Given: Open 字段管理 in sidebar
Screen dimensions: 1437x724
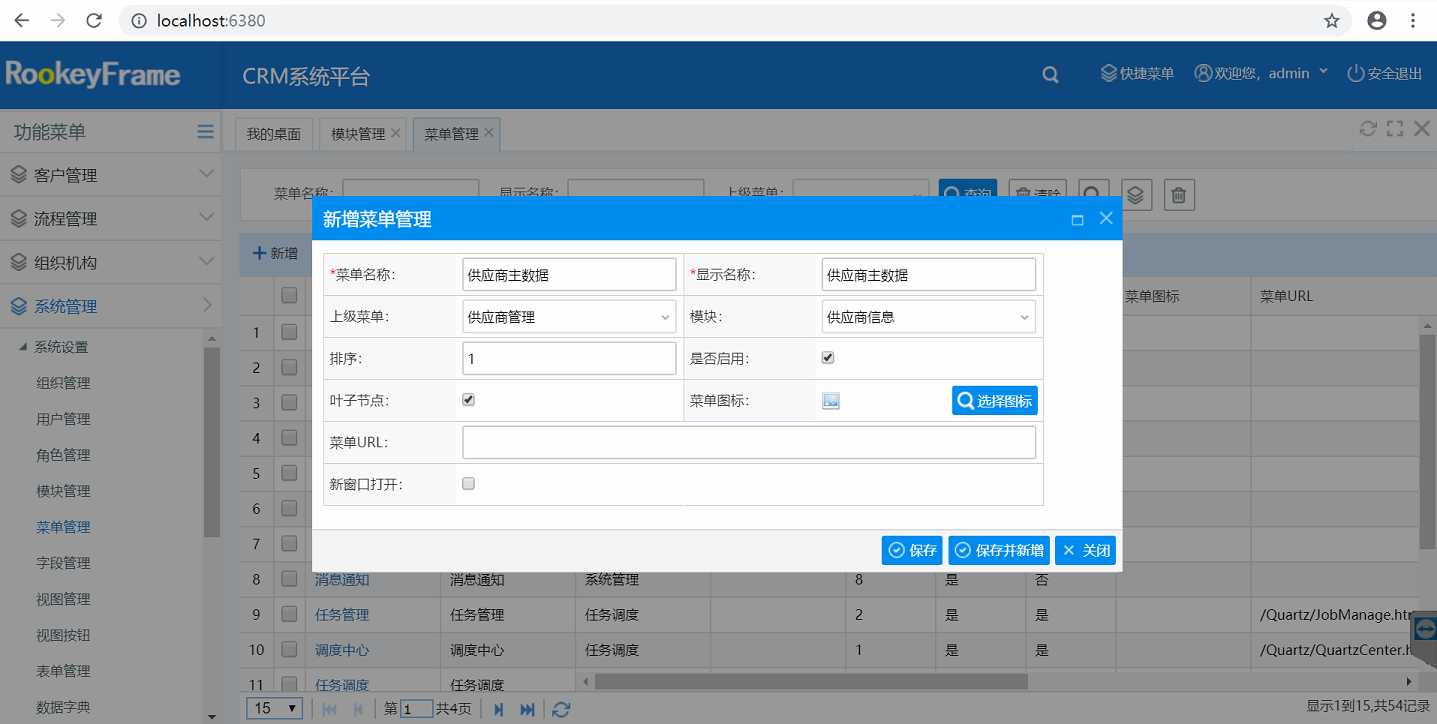Looking at the screenshot, I should pos(63,563).
